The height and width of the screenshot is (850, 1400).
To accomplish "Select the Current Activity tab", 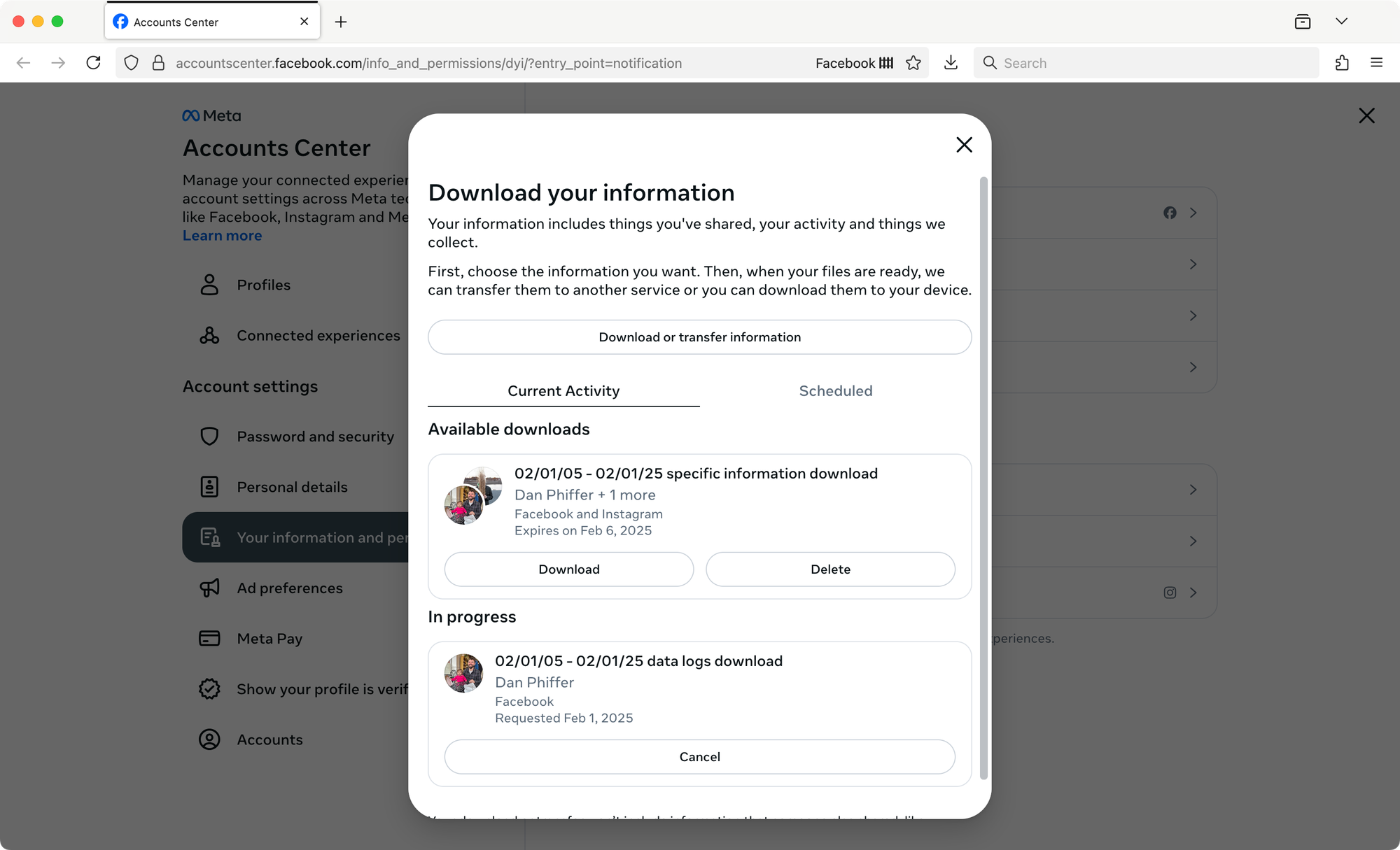I will pos(563,390).
